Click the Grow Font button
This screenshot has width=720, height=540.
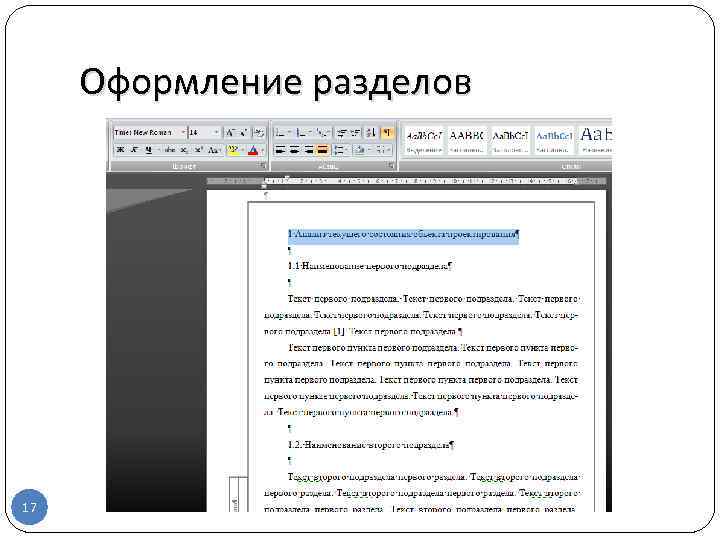(230, 132)
